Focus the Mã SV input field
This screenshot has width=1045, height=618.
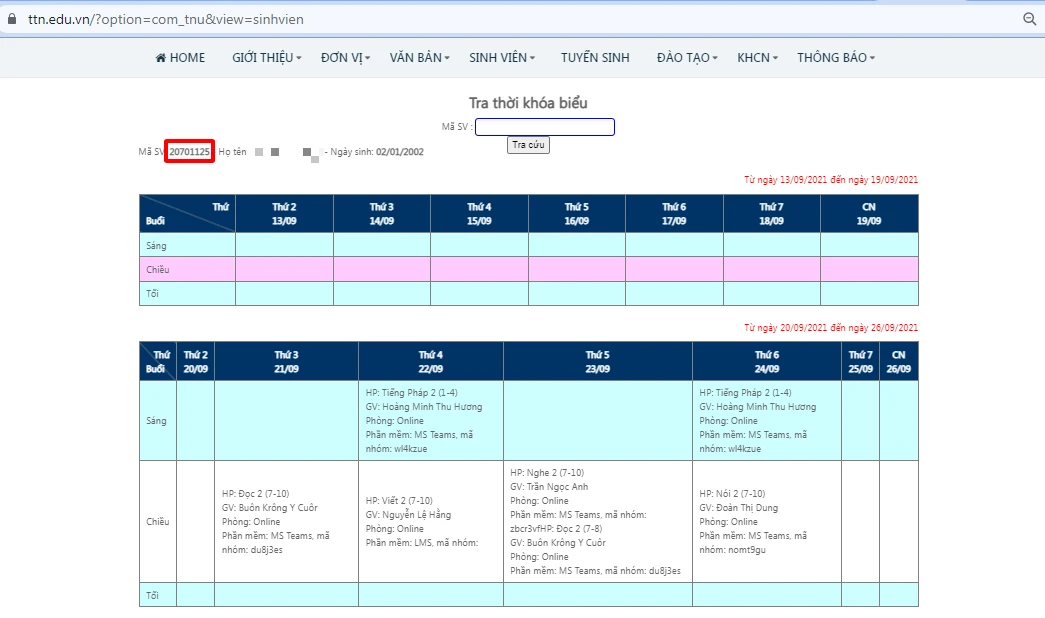pos(545,127)
